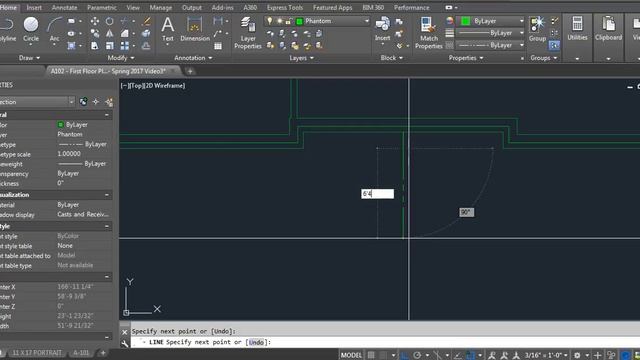Activate the Move tool in Modify panel

pyautogui.click(x=95, y=21)
